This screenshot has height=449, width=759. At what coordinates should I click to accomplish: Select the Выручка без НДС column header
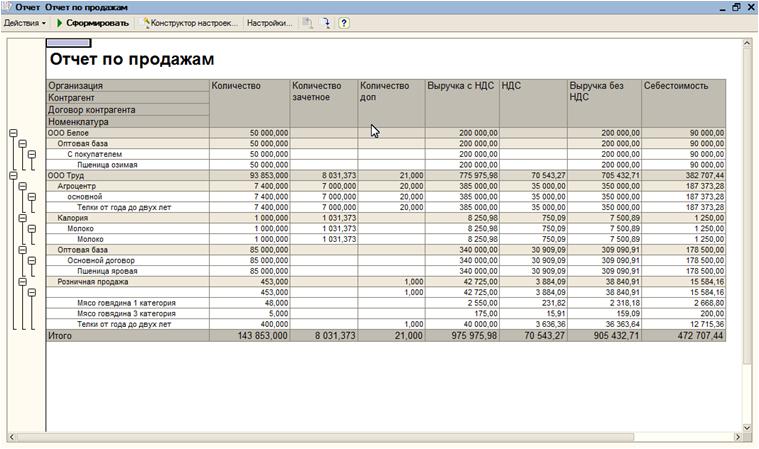605,104
